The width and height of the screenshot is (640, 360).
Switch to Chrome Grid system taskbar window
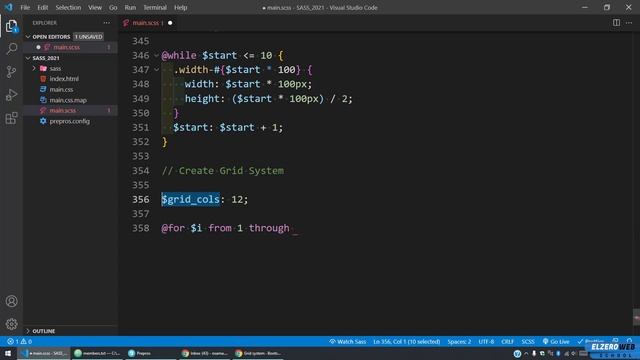[x=258, y=353]
